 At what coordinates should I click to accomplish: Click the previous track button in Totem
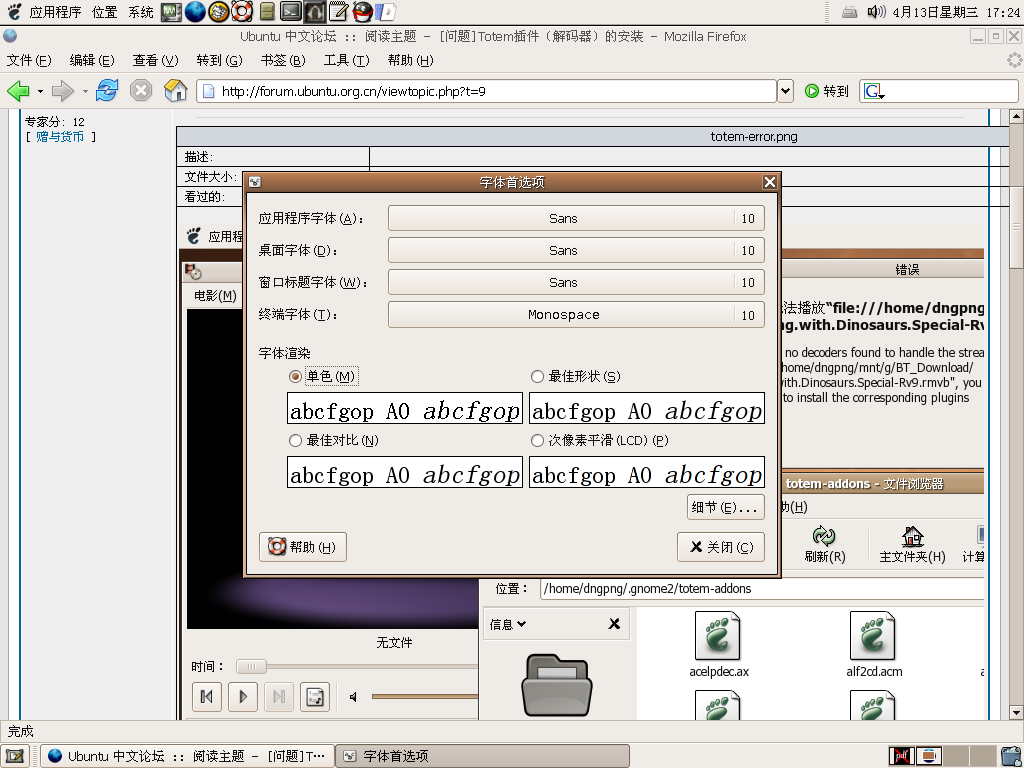(x=206, y=697)
